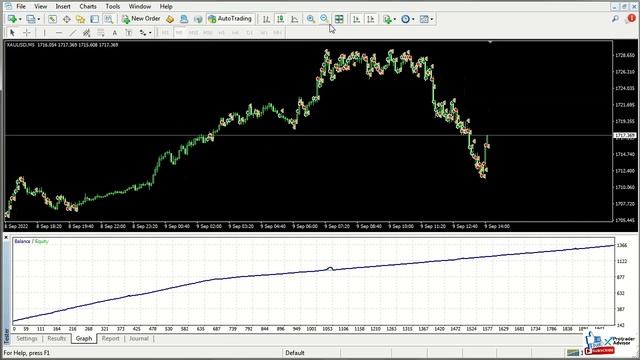Image resolution: width=640 pixels, height=360 pixels.
Task: Launch MetaEditor from the toolbar
Action: pos(170,19)
